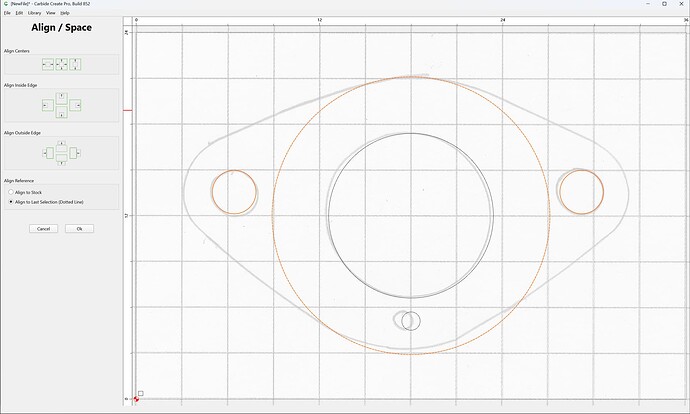Select the small bottom circle in canvas
Image resolution: width=690 pixels, height=414 pixels.
(x=411, y=321)
